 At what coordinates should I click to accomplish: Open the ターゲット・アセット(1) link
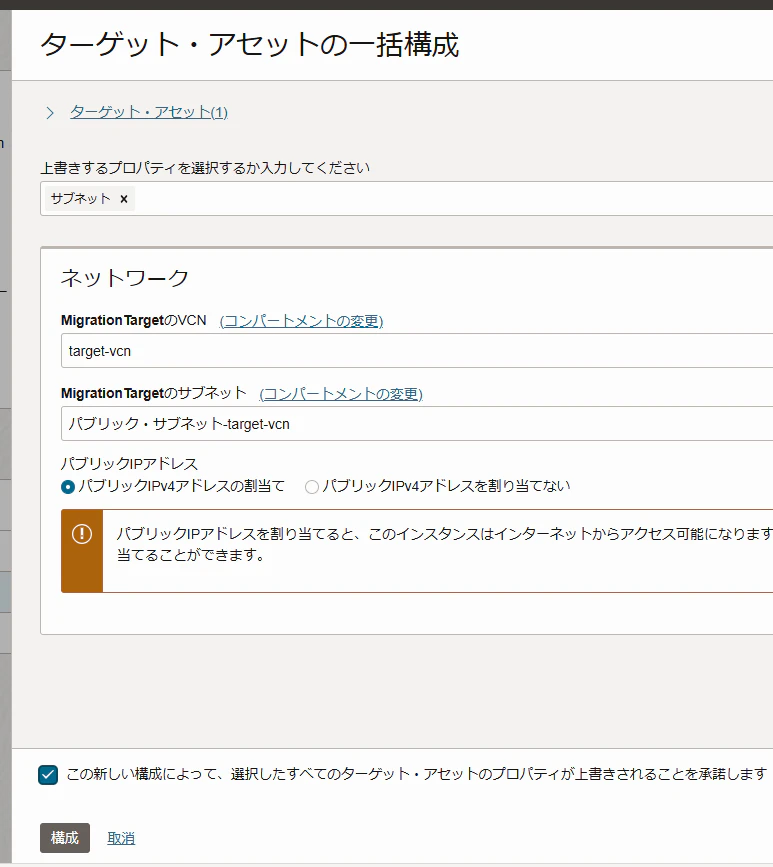click(149, 112)
